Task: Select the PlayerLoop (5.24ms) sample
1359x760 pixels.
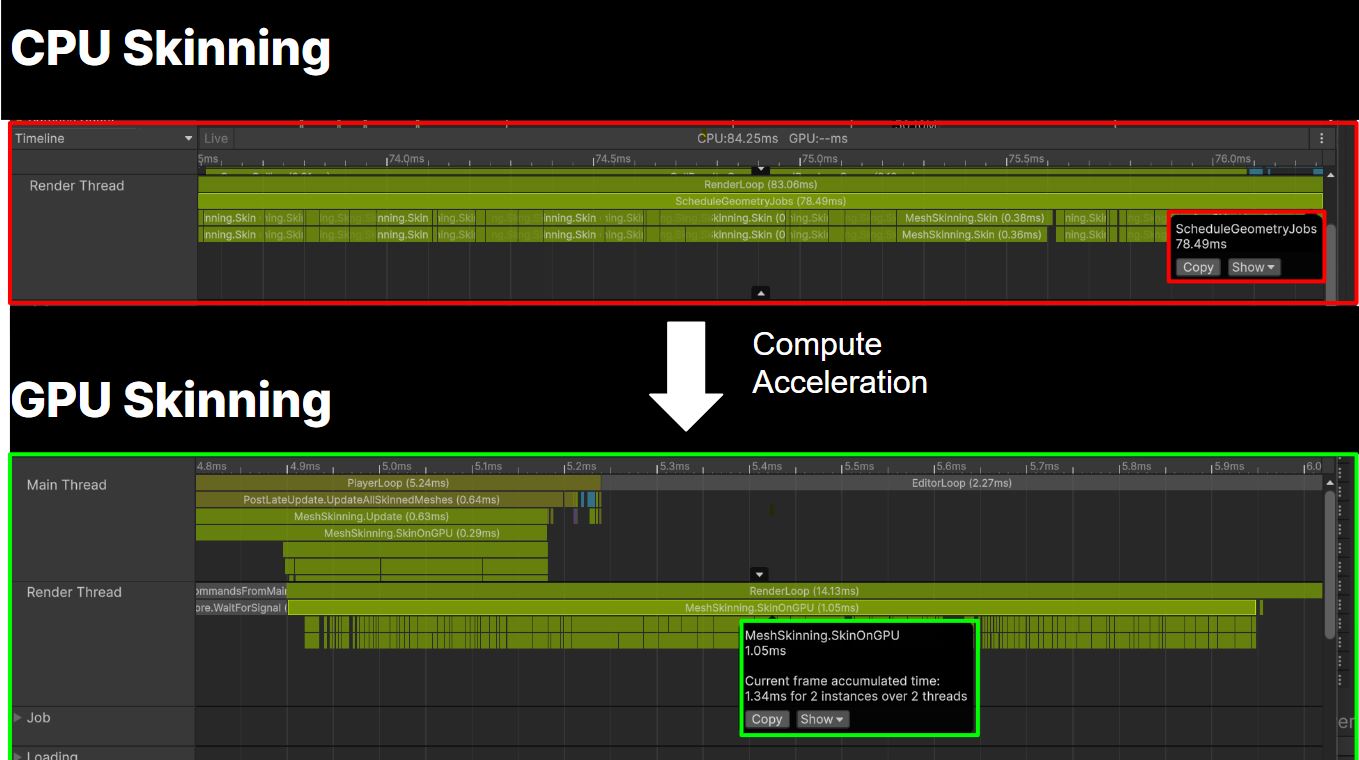Action: [x=398, y=483]
